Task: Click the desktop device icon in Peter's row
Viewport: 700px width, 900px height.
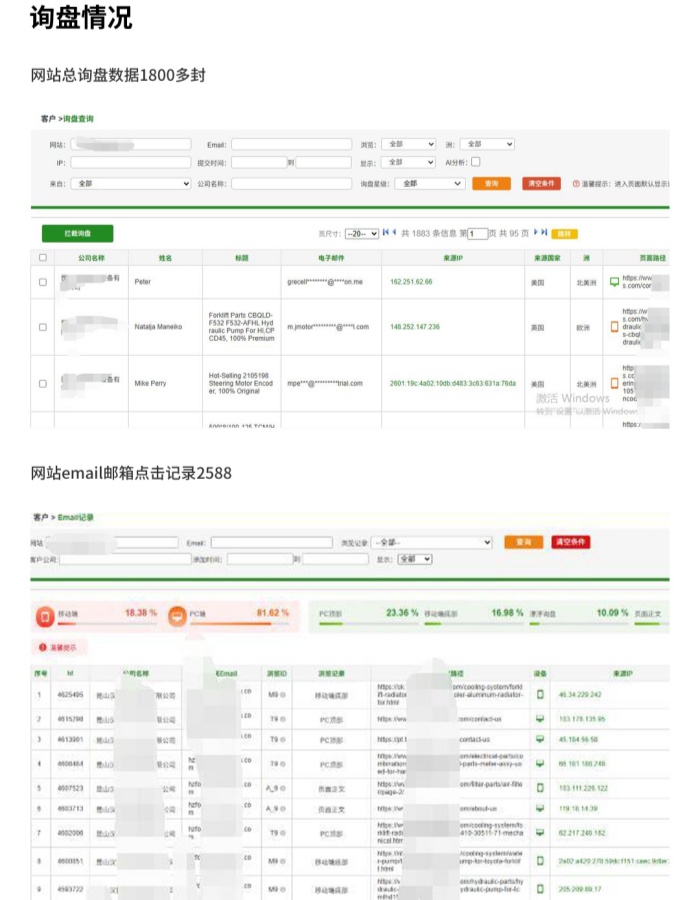Action: point(615,281)
